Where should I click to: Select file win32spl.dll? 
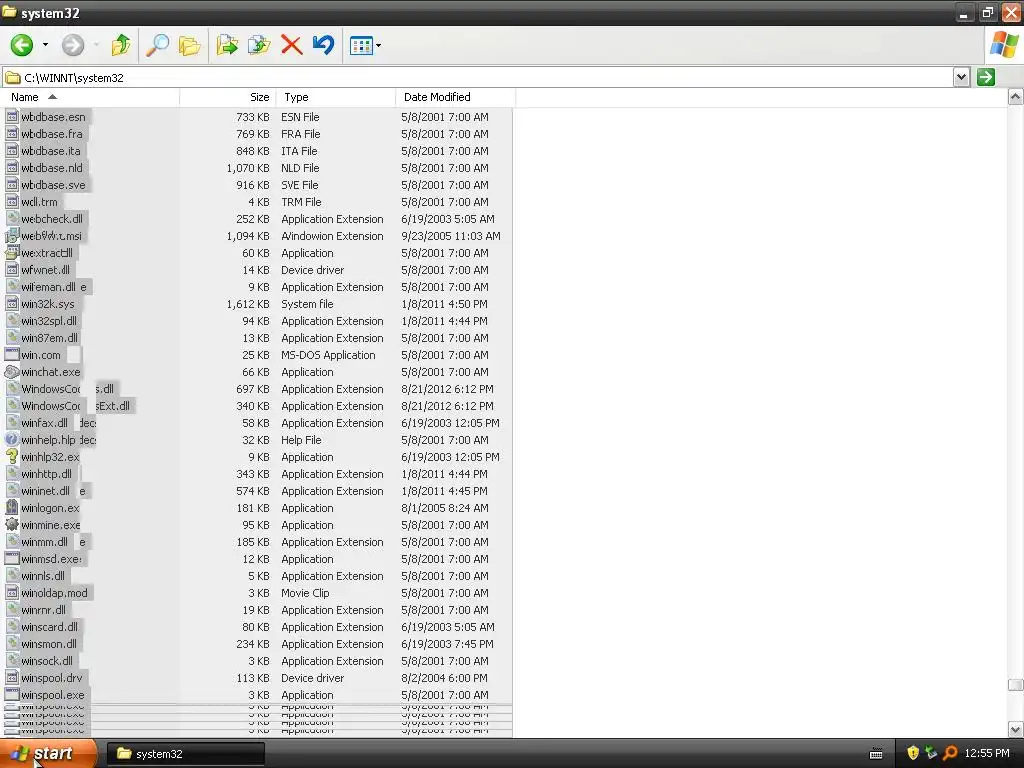click(x=49, y=321)
